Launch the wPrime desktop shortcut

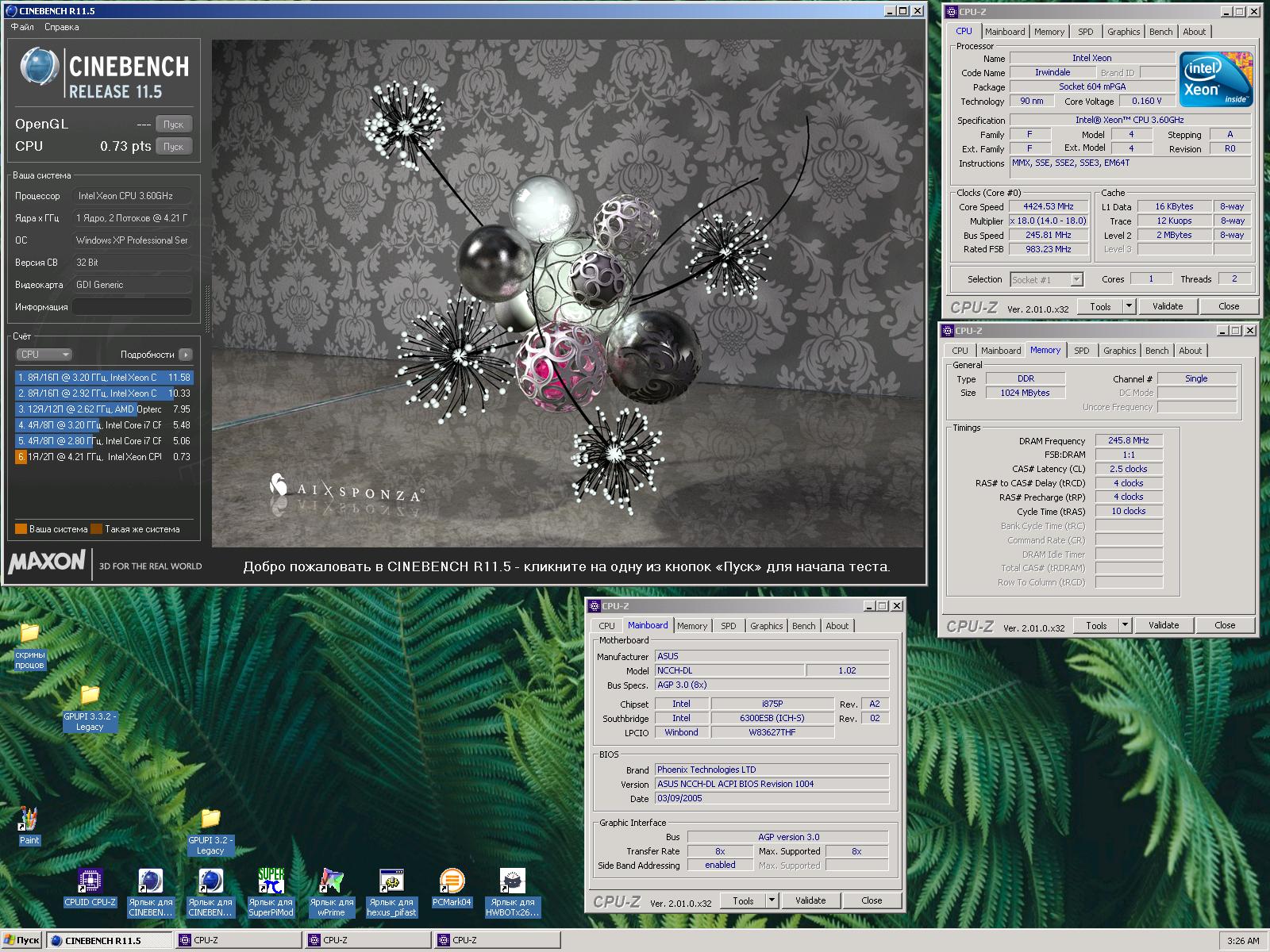point(331,892)
